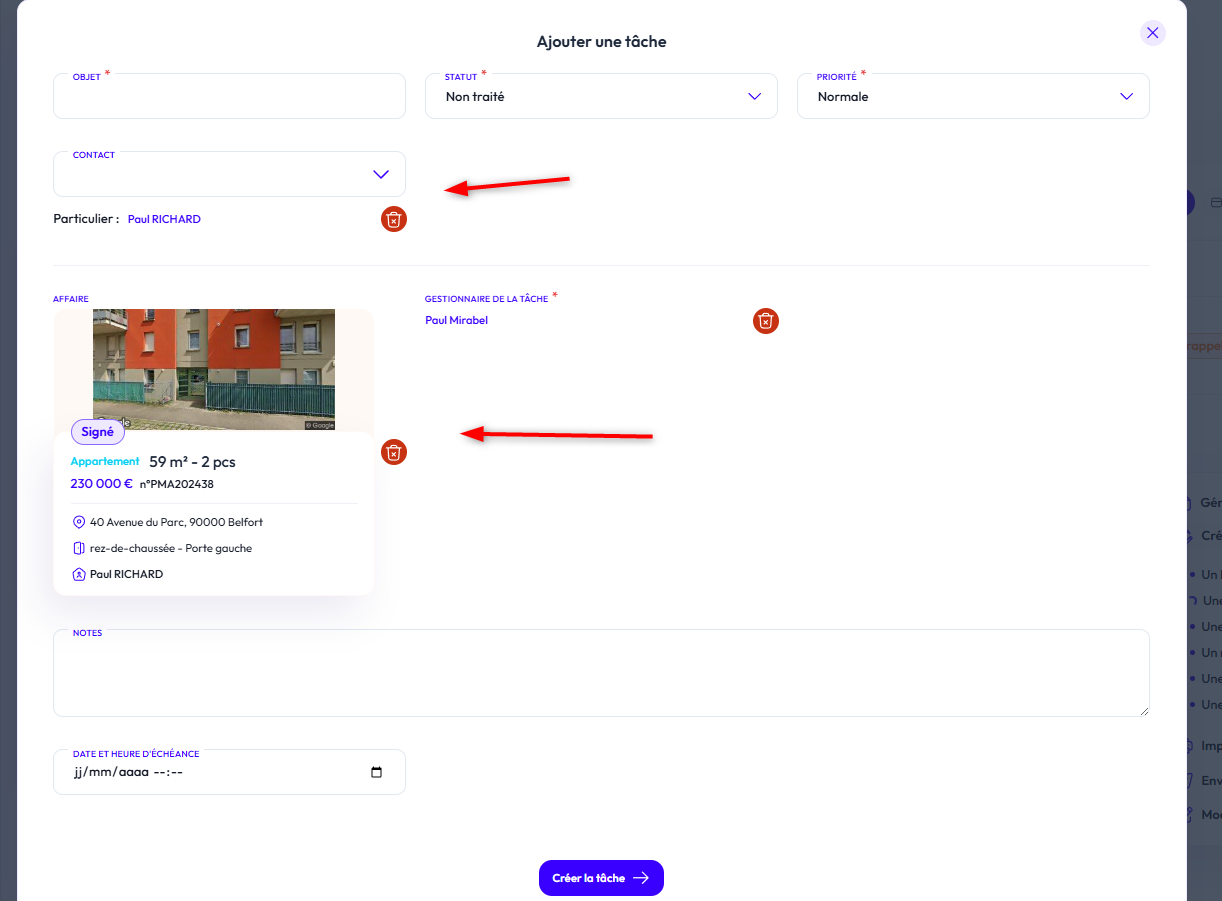Expand the Priorité dropdown

972,97
